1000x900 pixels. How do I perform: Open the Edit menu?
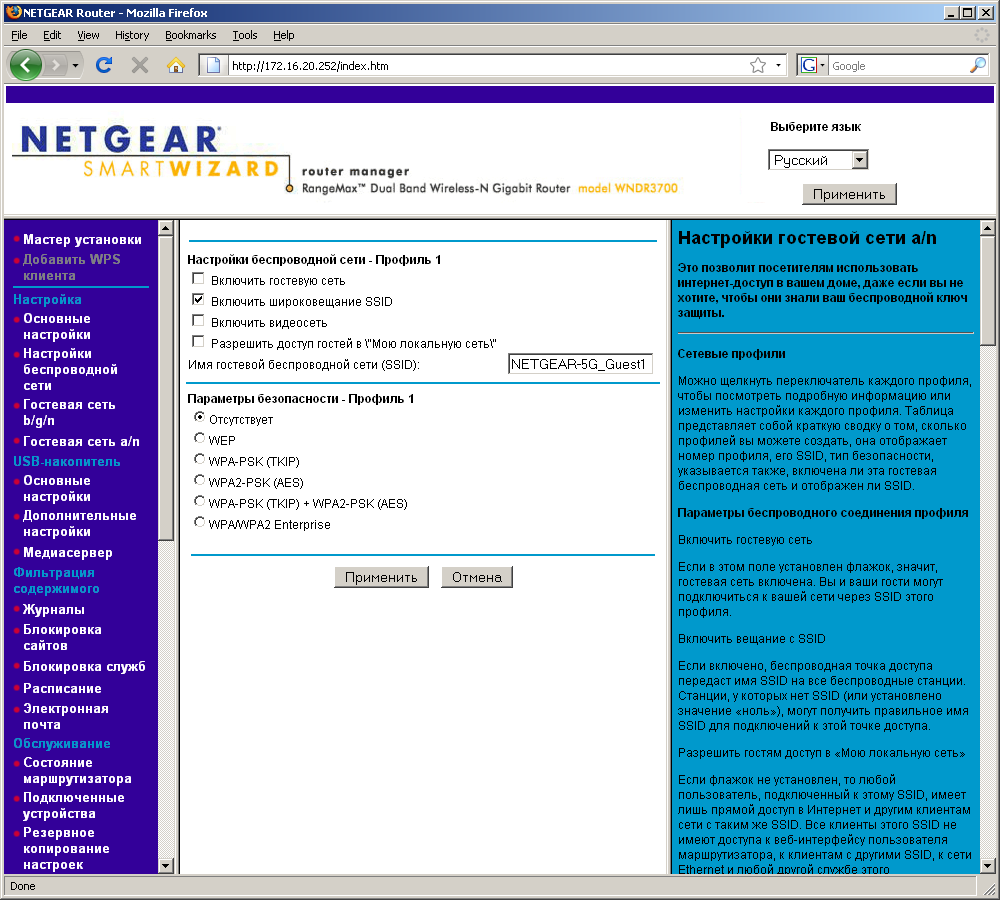pyautogui.click(x=52, y=35)
